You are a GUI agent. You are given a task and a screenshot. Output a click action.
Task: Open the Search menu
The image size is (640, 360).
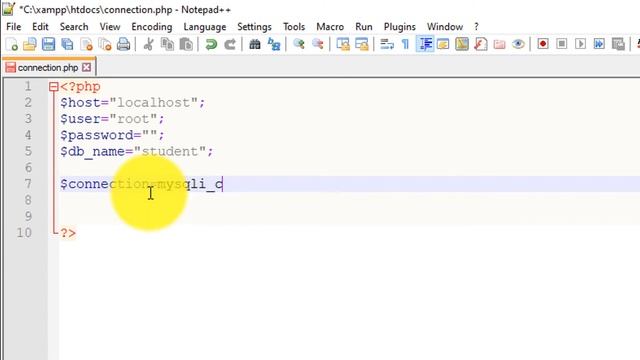point(74,27)
